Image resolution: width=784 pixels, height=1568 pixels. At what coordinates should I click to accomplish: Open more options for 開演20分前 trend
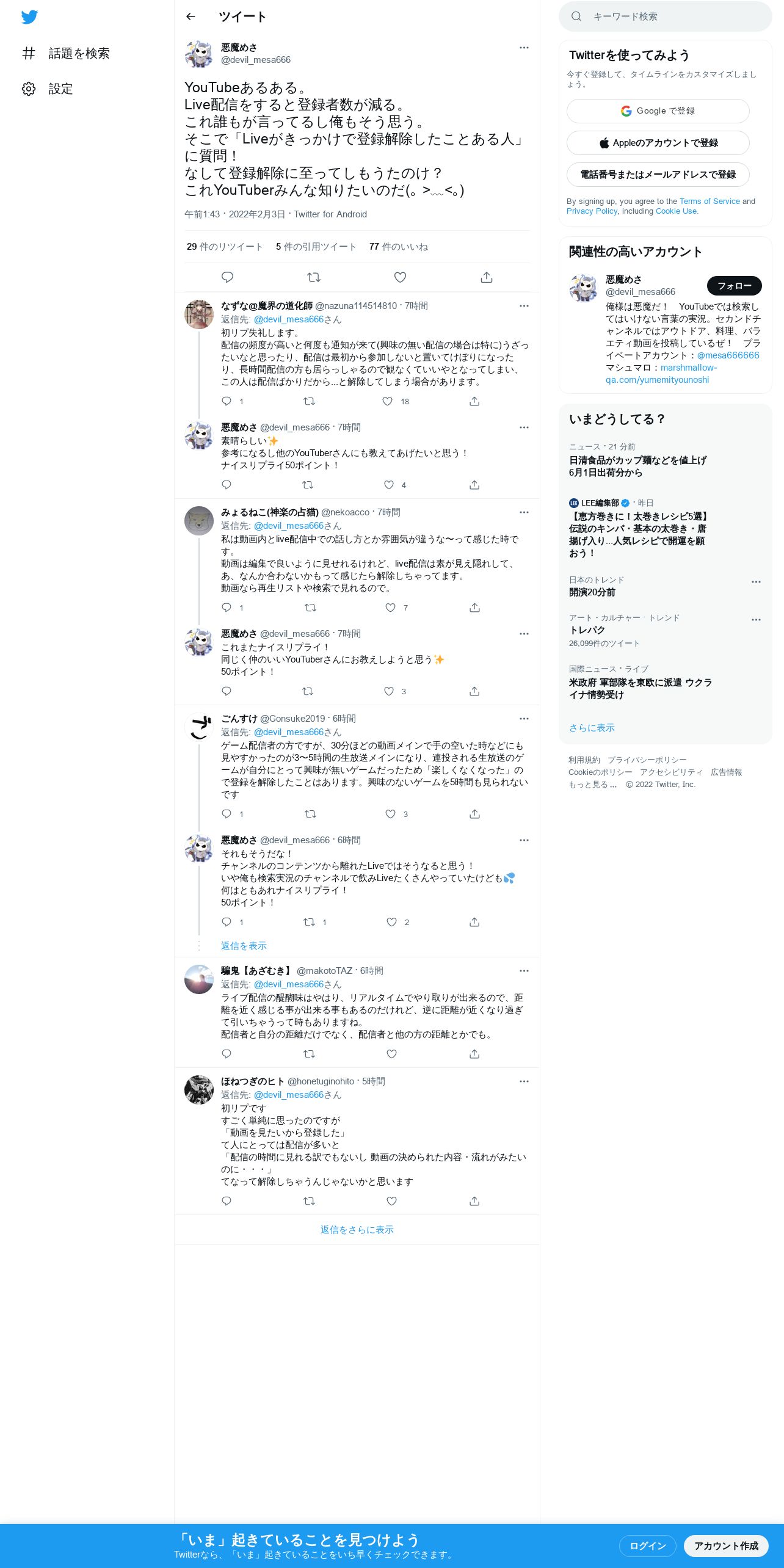(x=756, y=582)
